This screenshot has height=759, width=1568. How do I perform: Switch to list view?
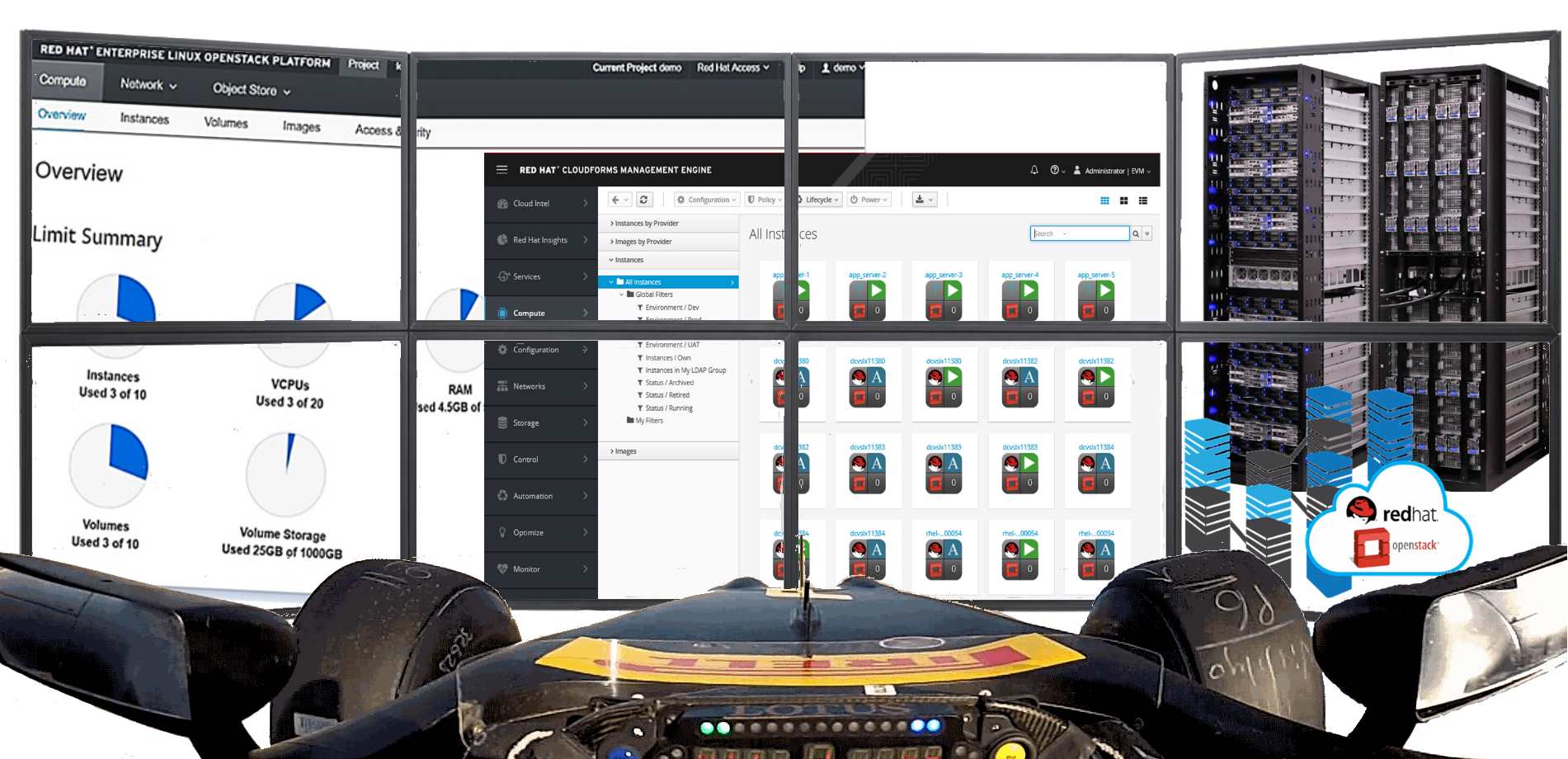pos(1143,200)
